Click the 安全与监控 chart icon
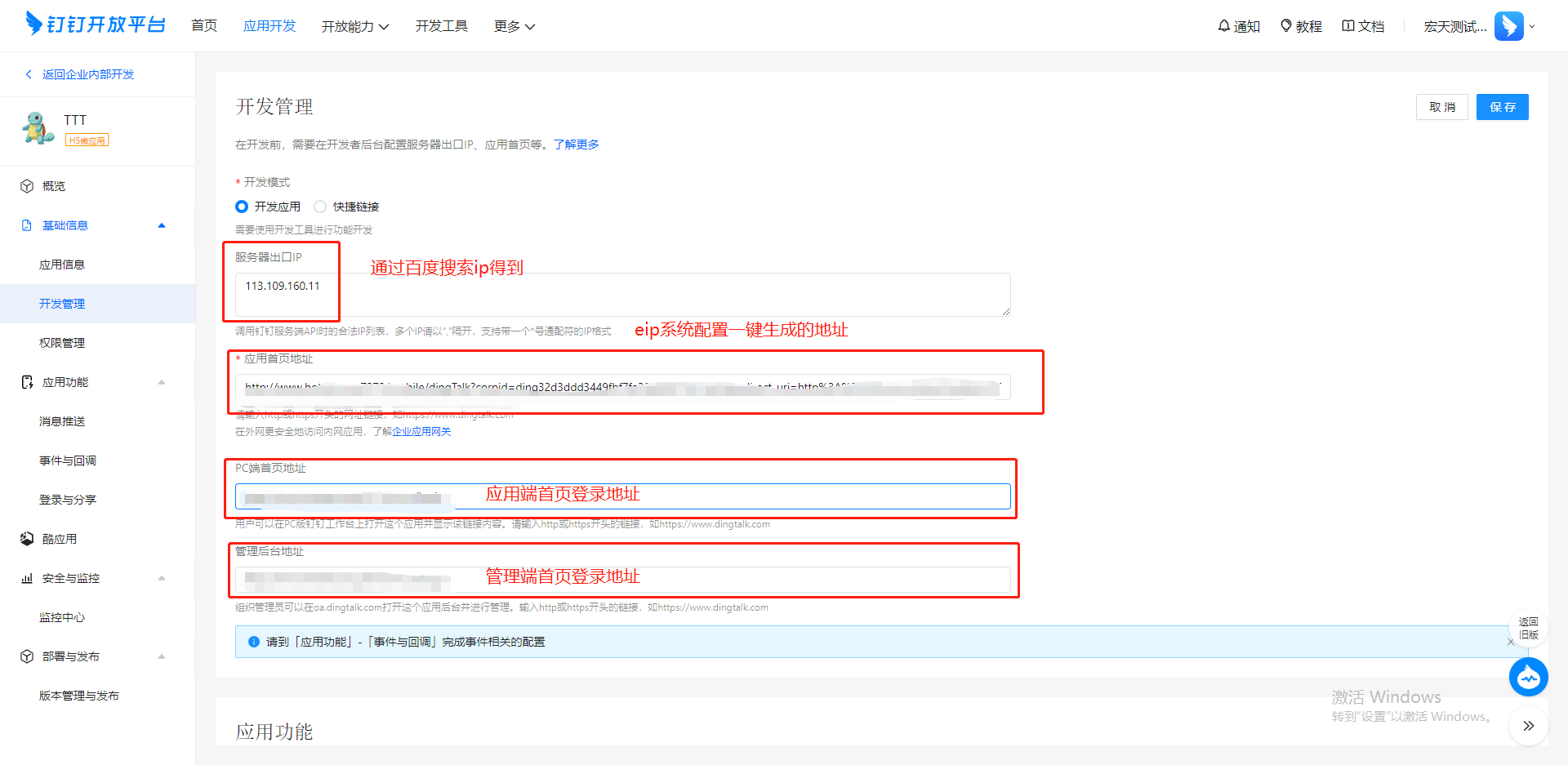 (x=27, y=578)
